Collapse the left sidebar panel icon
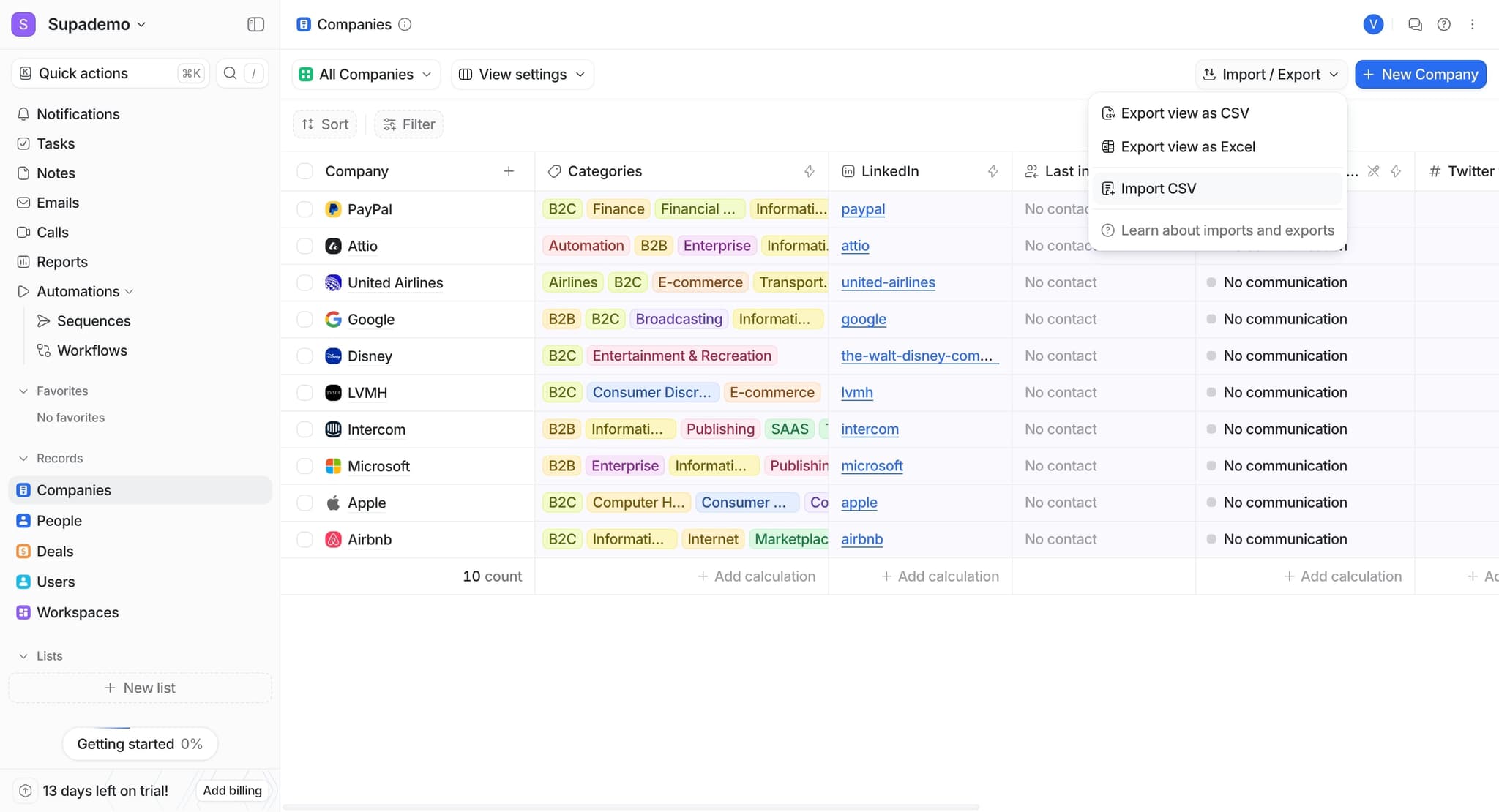 (x=255, y=23)
